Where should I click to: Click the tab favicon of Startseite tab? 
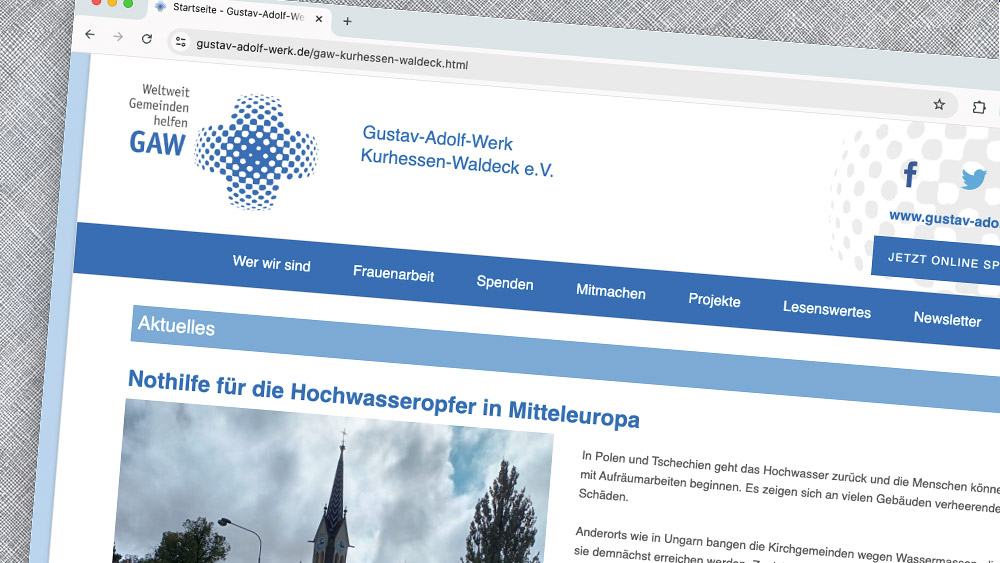point(161,6)
